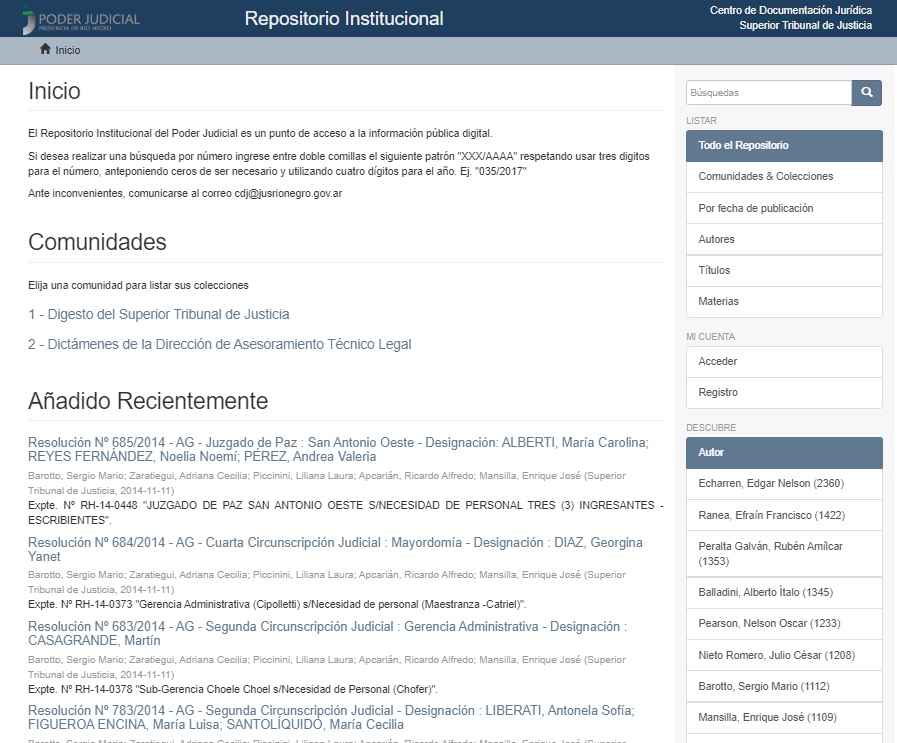This screenshot has width=897, height=743.
Task: Click the home icon in breadcrumb
Action: [45, 49]
